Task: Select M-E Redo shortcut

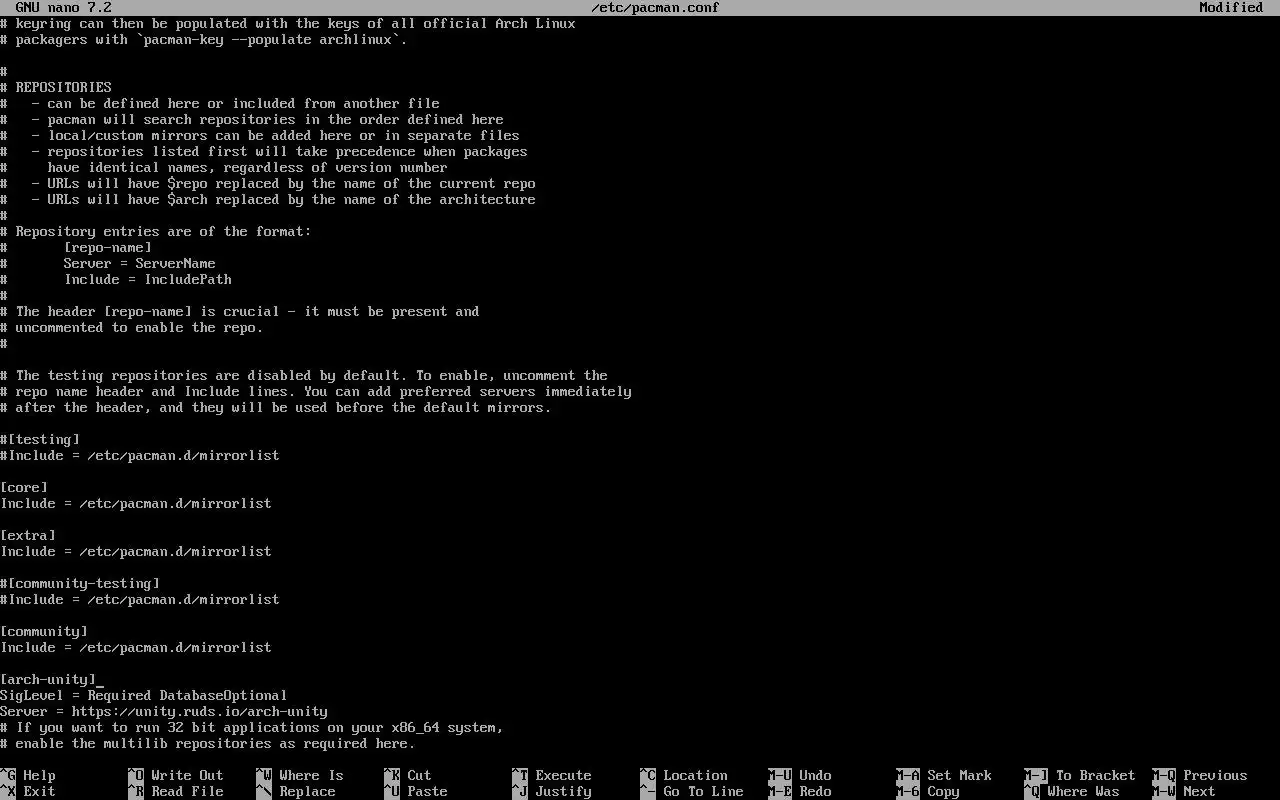Action: coord(800,791)
